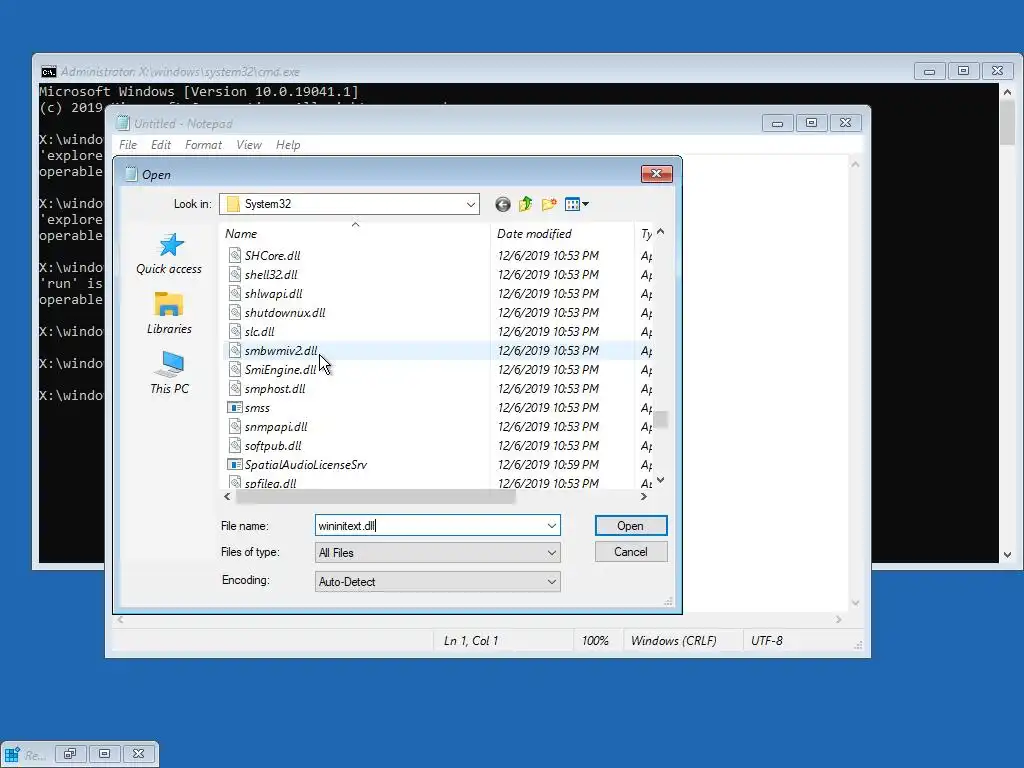Viewport: 1024px width, 768px height.
Task: Click the SHCore.dll file icon
Action: pyautogui.click(x=234, y=255)
